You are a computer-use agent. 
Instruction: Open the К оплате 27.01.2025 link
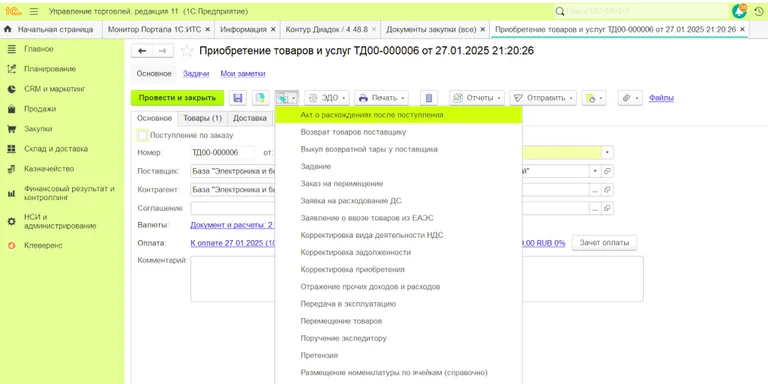coord(233,243)
